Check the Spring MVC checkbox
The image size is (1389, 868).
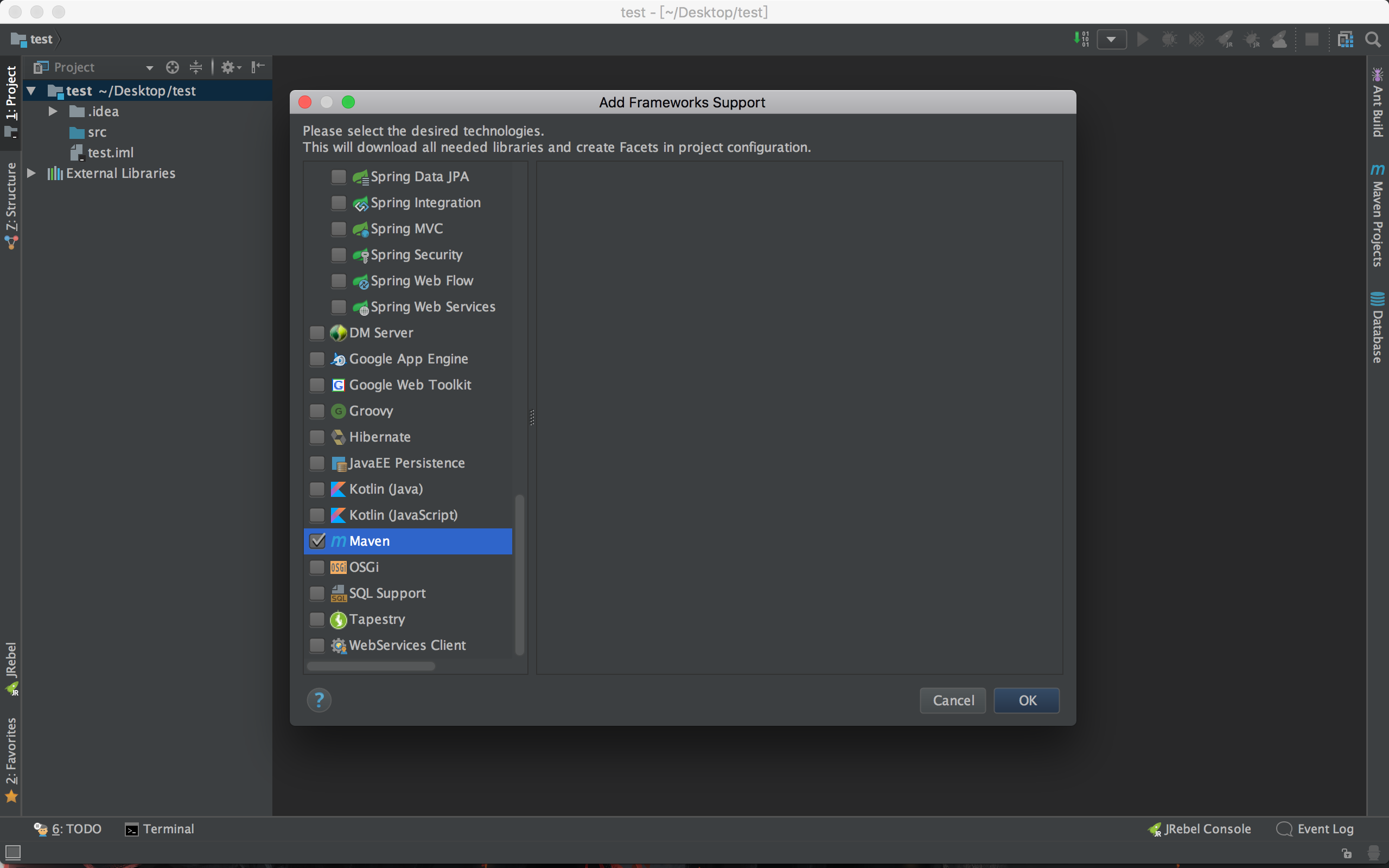pyautogui.click(x=339, y=228)
